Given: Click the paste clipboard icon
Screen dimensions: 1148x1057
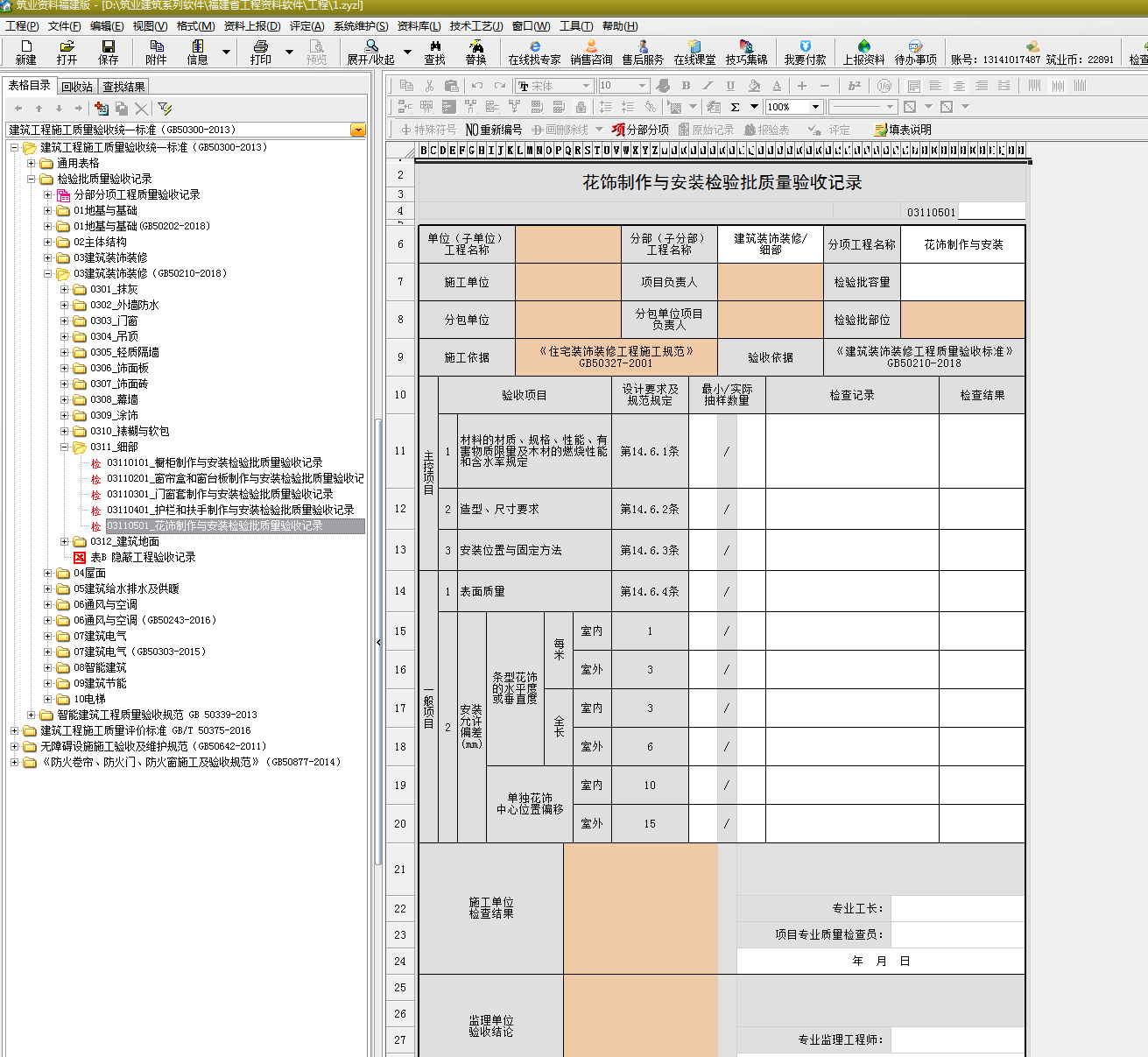Looking at the screenshot, I should coord(452,85).
